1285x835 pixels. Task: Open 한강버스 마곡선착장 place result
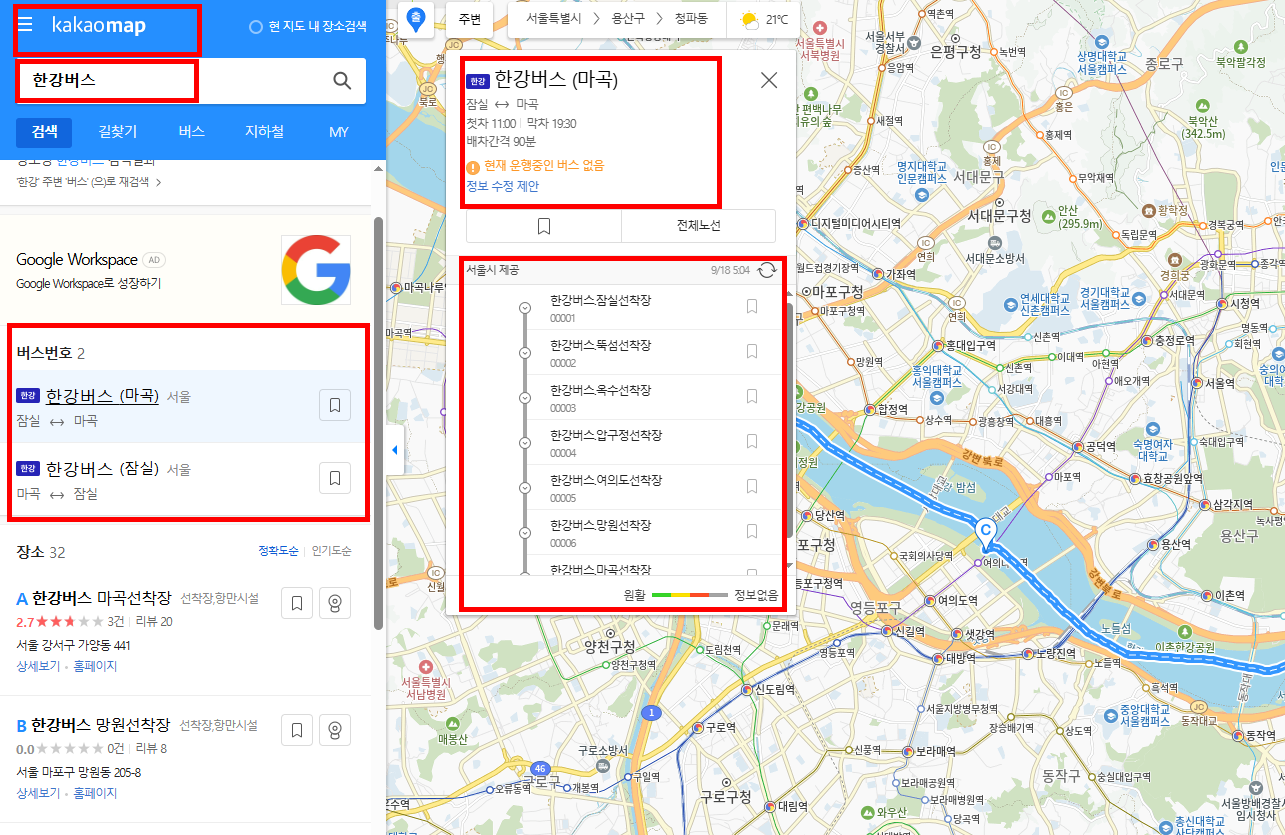click(102, 599)
